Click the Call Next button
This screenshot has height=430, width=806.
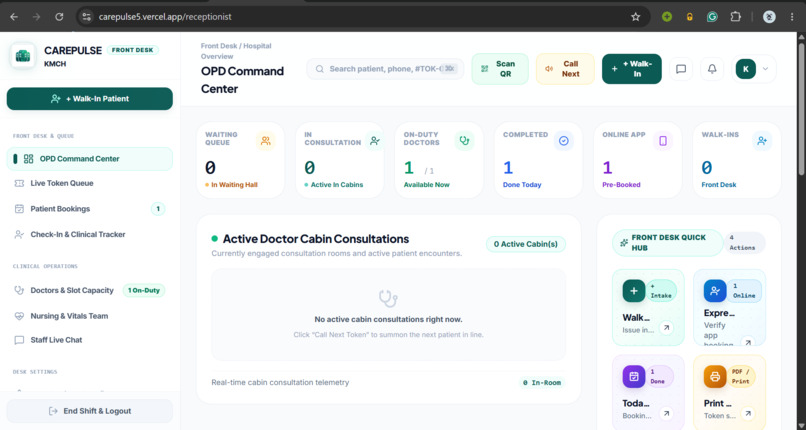[x=565, y=69]
